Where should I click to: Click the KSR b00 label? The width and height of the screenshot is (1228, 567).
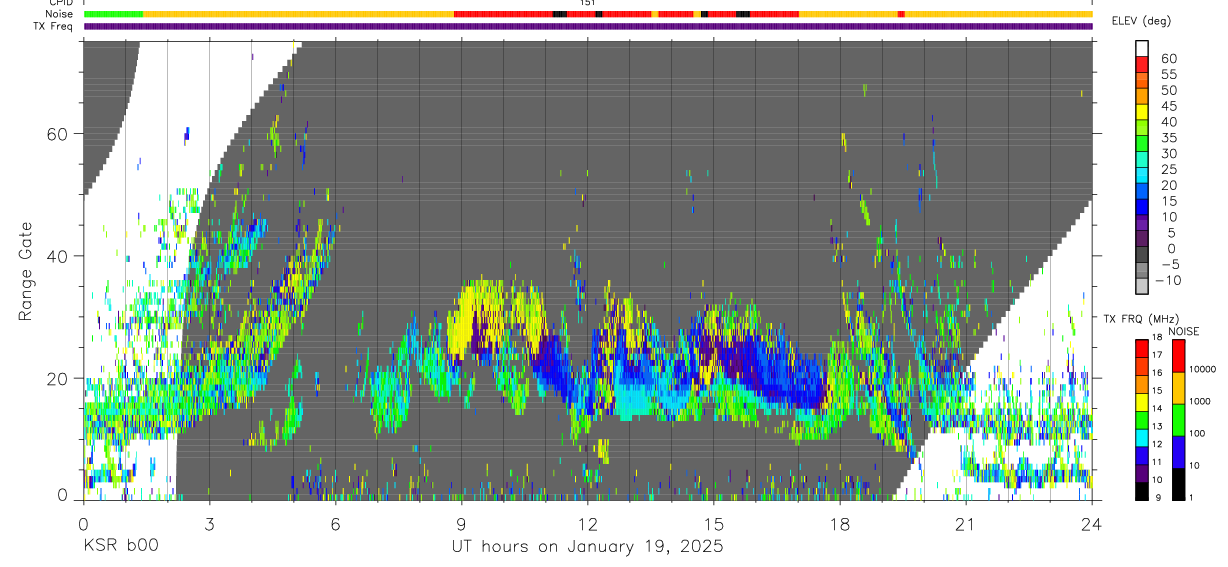(x=120, y=547)
